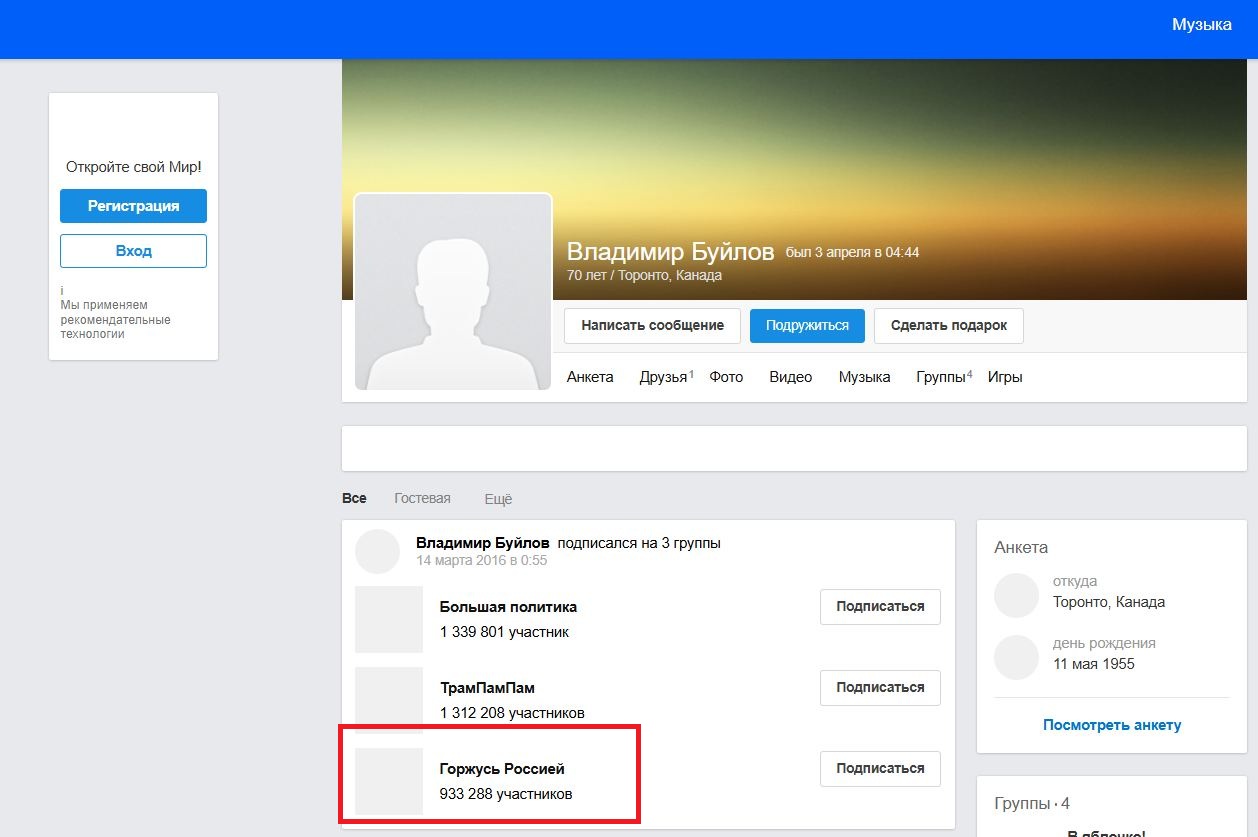Click the small avatar beside the feed post

378,552
